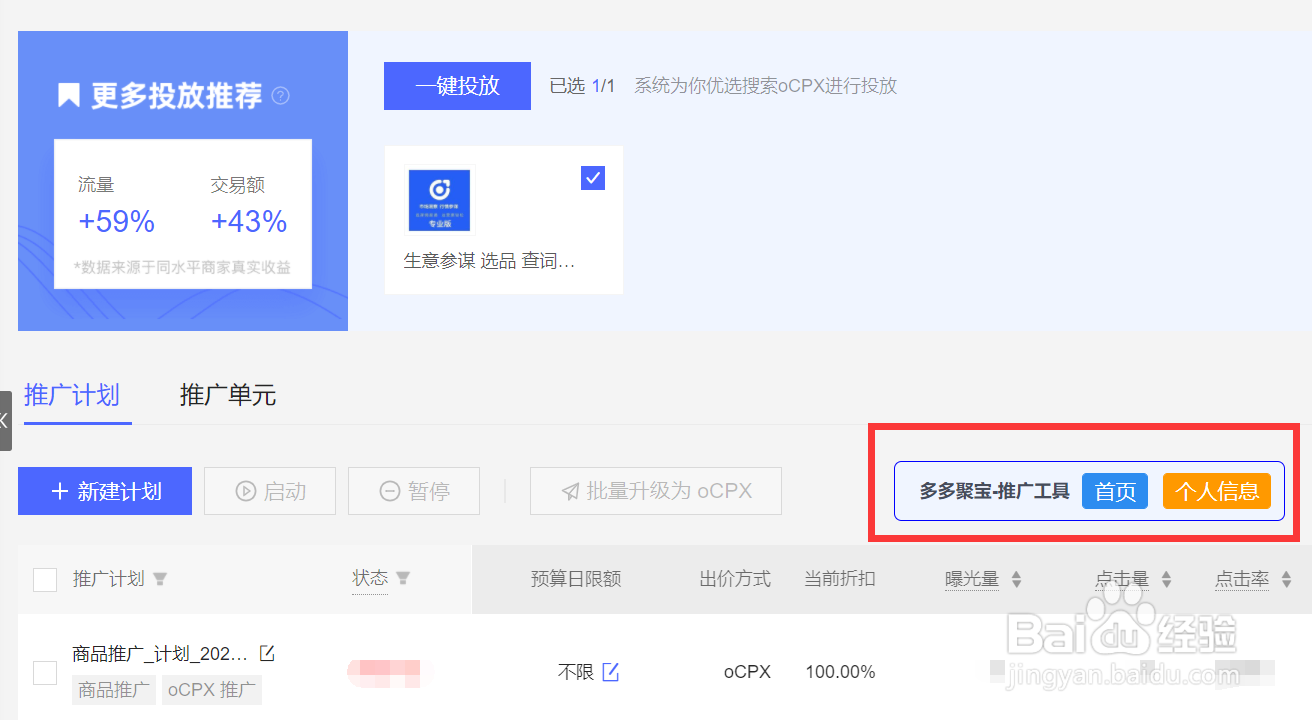Viewport: 1312px width, 720px height.
Task: Expand the collapsed left side panel arrow
Action: point(7,420)
